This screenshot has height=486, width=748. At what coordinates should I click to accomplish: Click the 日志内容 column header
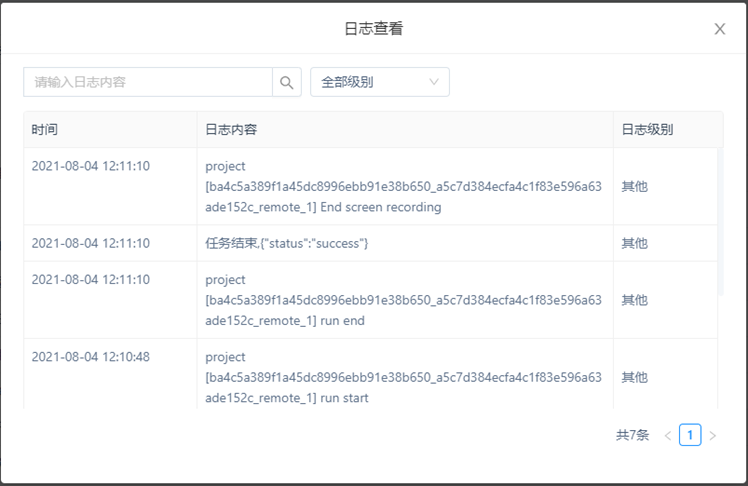pyautogui.click(x=232, y=130)
